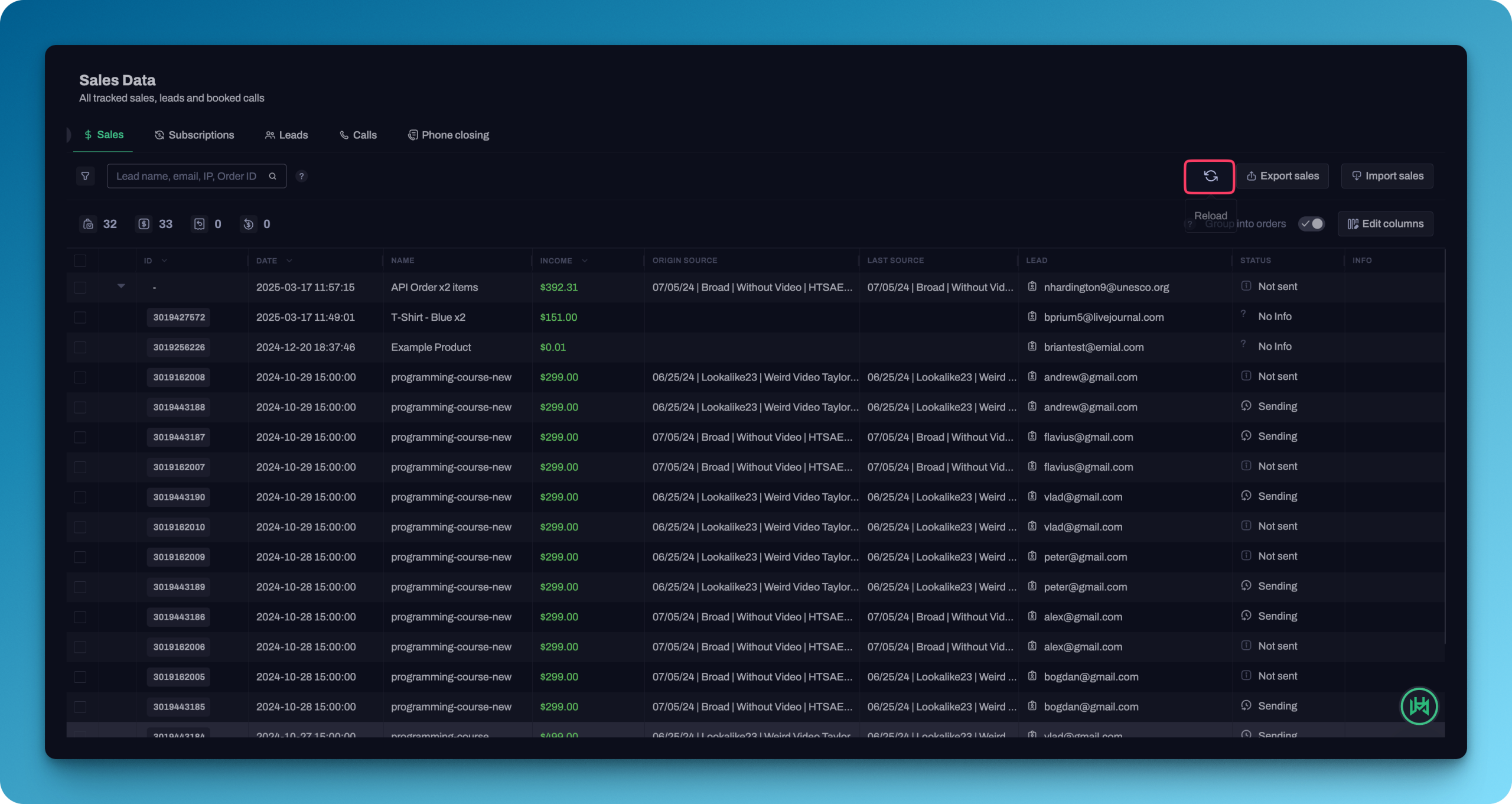Viewport: 1512px width, 804px height.
Task: Open the green chat widget icon
Action: tap(1419, 706)
